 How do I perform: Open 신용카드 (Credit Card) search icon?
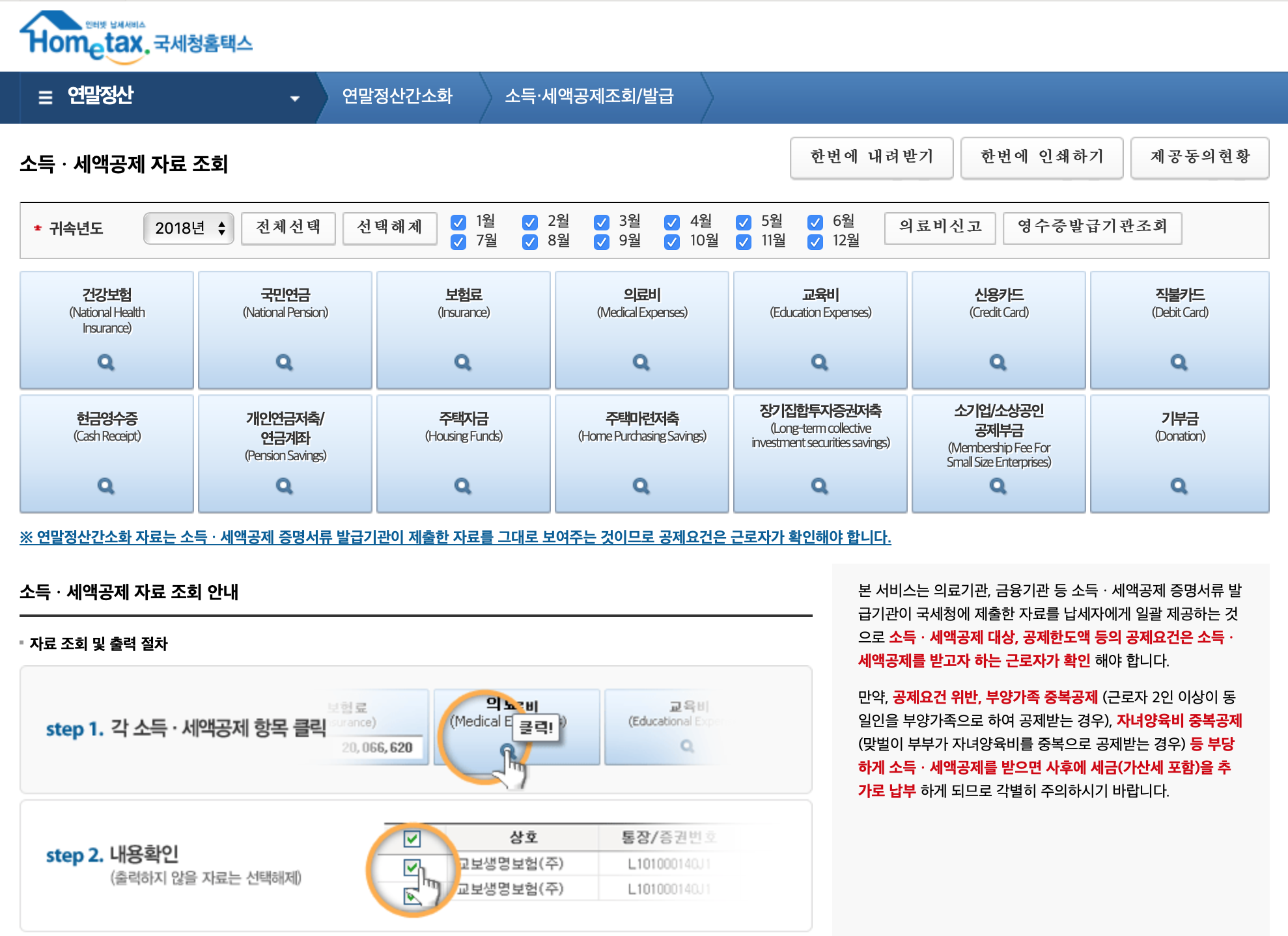[998, 362]
